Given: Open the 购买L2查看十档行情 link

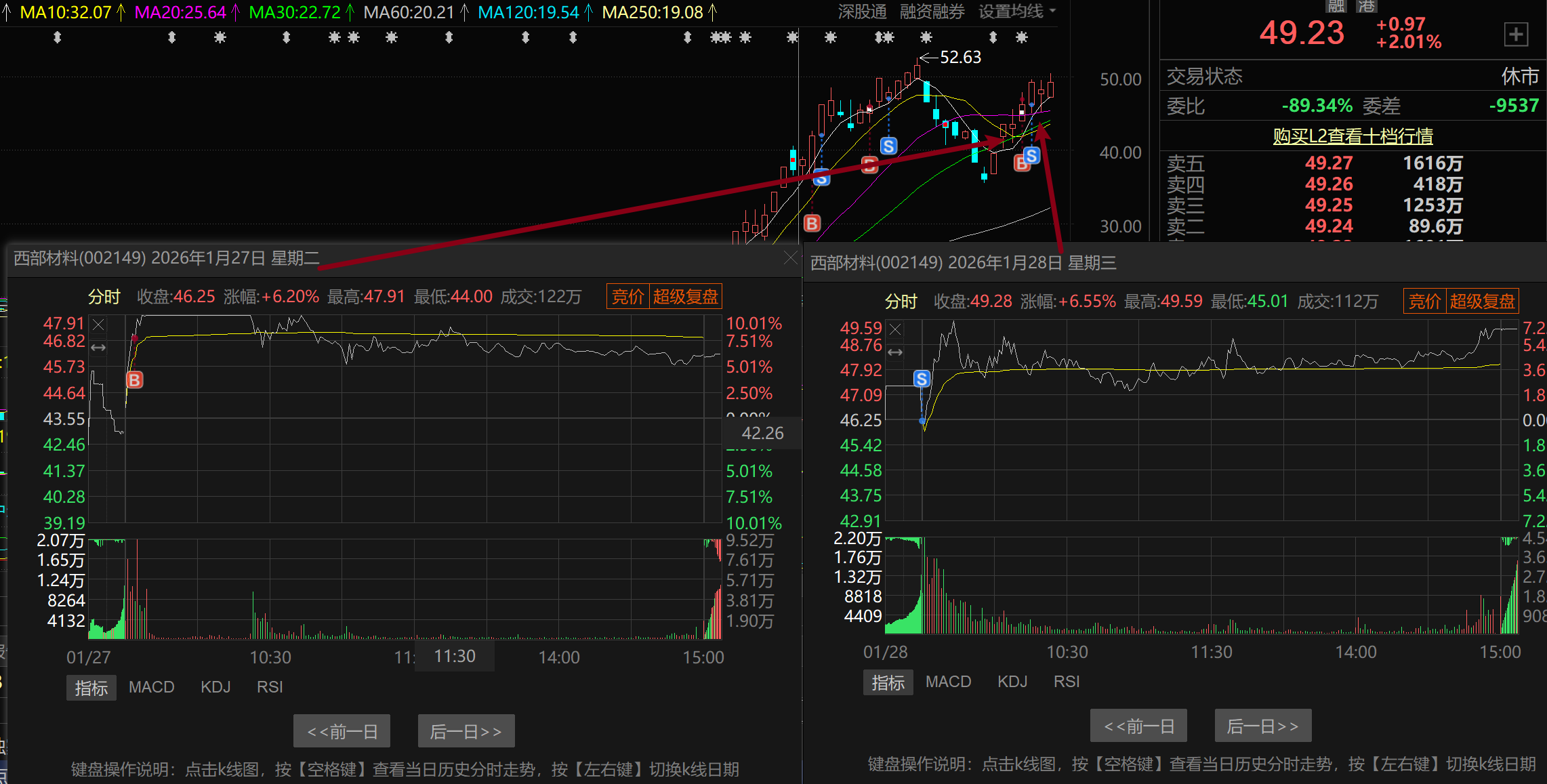Looking at the screenshot, I should tap(1353, 136).
